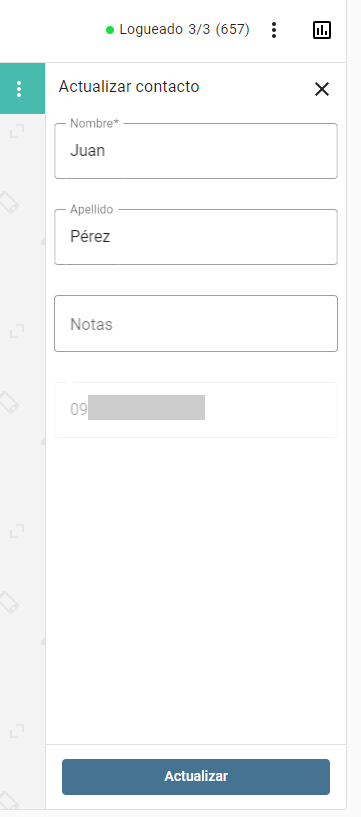Open the statistics bar chart icon
The image size is (361, 817).
coord(322,30)
